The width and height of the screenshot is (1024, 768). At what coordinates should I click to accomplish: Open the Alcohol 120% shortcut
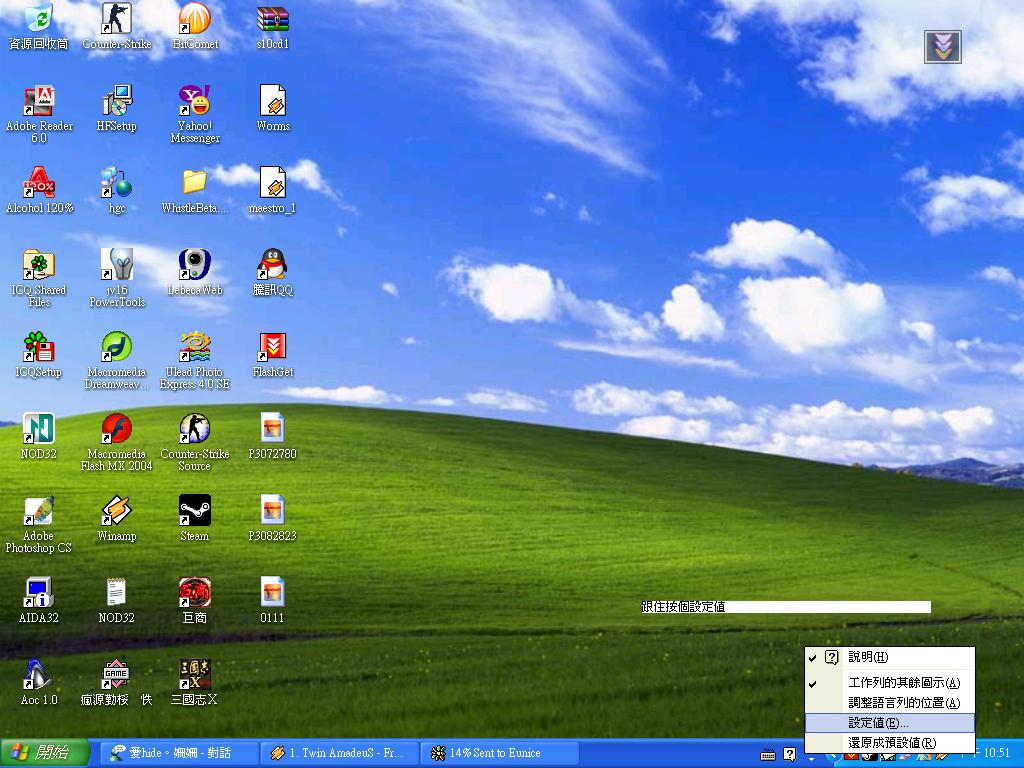click(39, 190)
